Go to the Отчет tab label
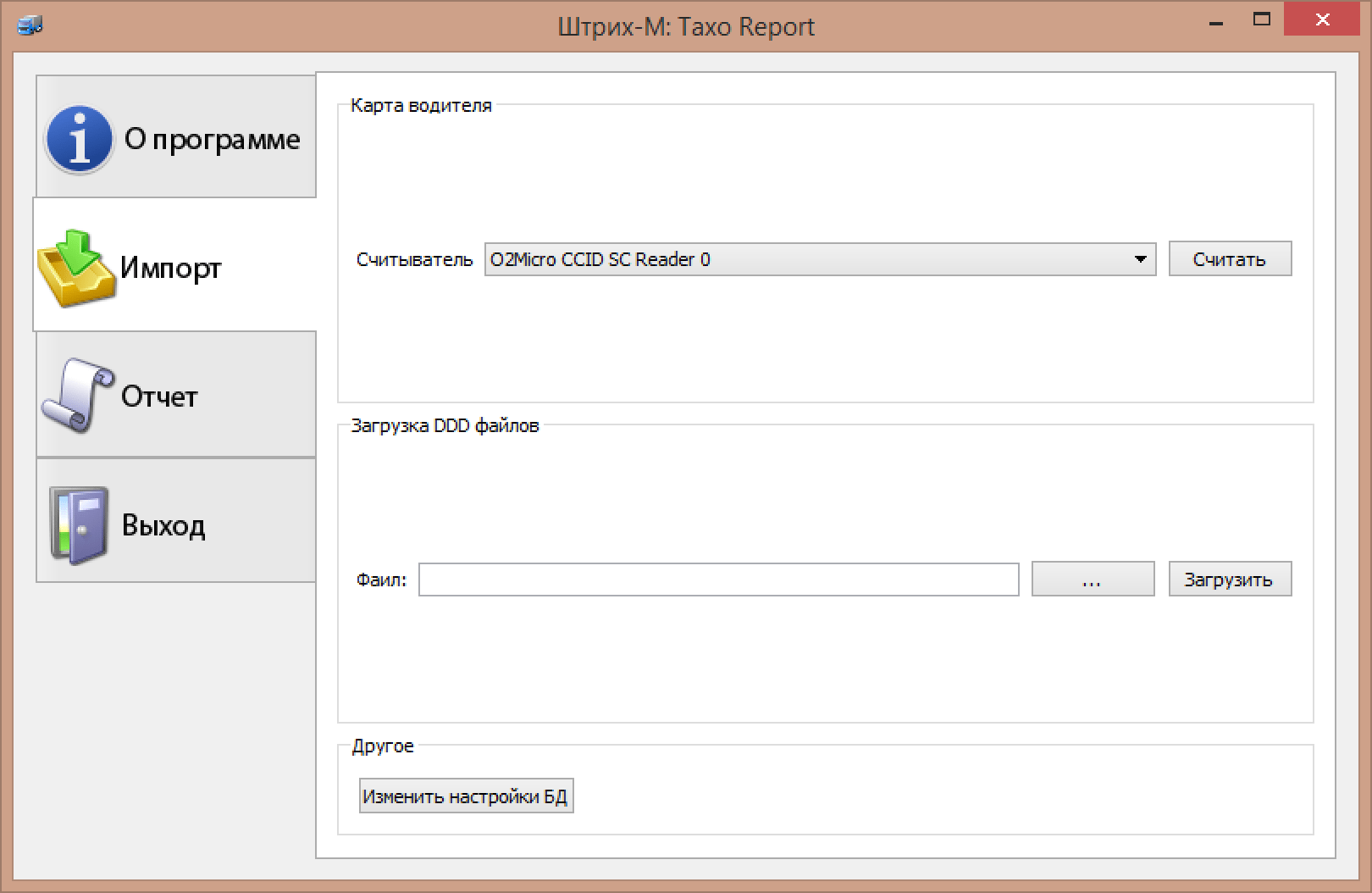 coord(159,397)
